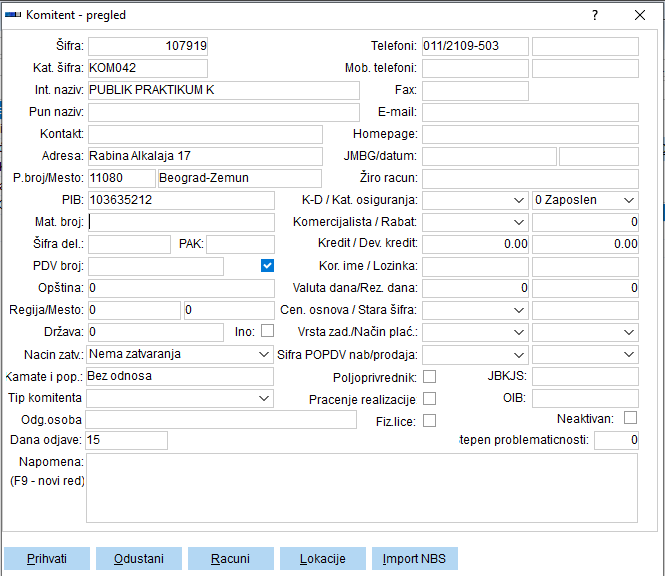
Task: Open the Tip komitenta dropdown
Action: point(264,398)
